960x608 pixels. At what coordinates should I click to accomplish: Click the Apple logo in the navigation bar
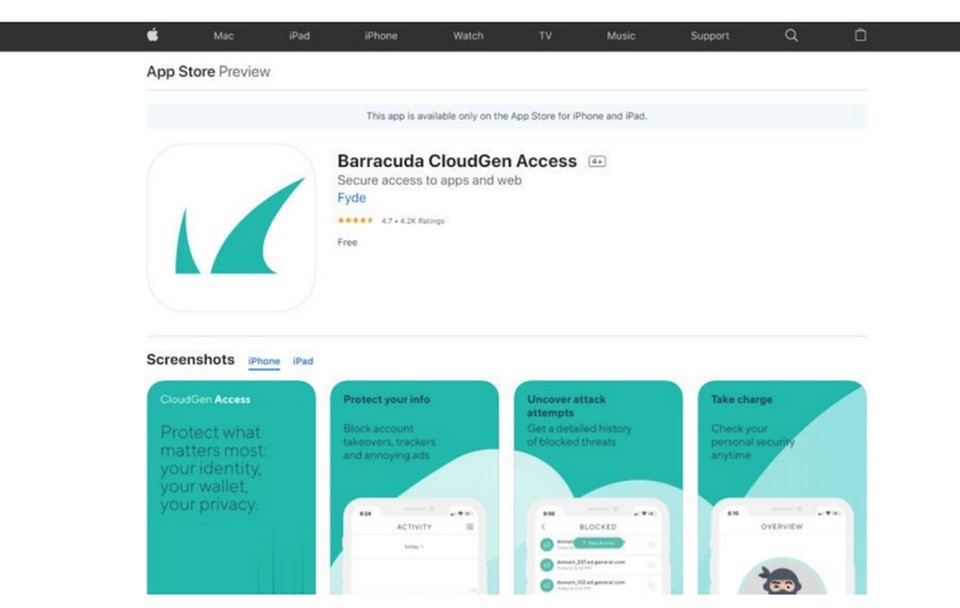coord(151,35)
